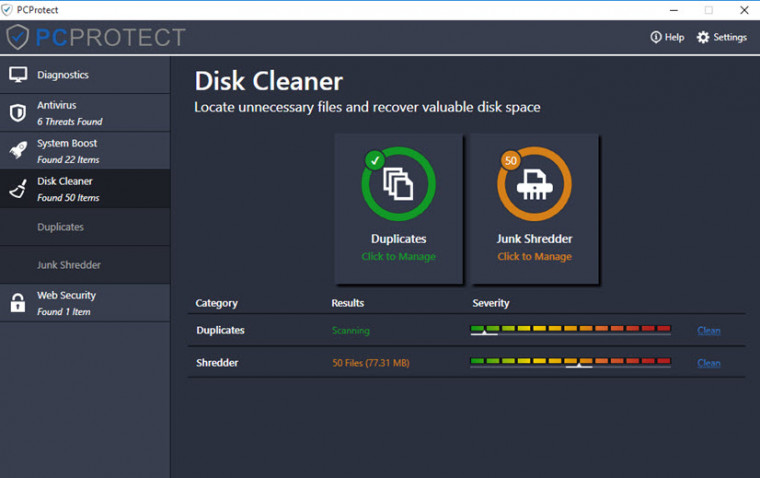The width and height of the screenshot is (760, 478).
Task: Select Disk Cleaner in the sidebar
Action: [85, 189]
